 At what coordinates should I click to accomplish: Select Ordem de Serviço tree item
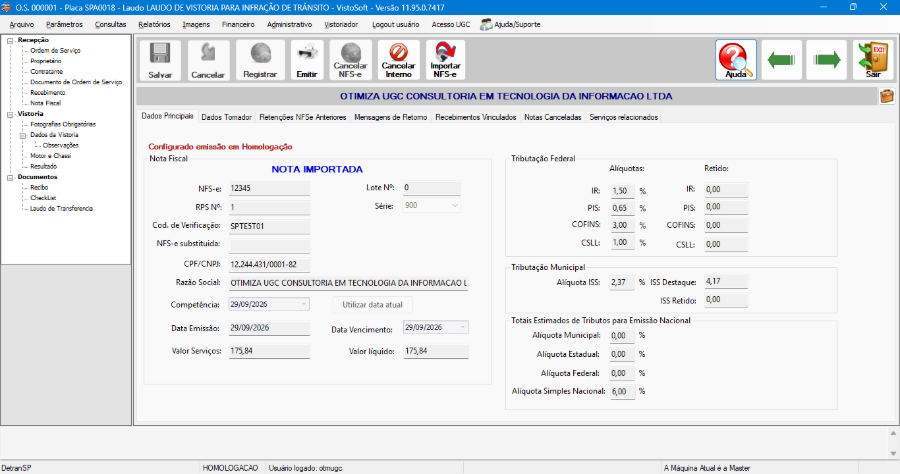(55, 50)
